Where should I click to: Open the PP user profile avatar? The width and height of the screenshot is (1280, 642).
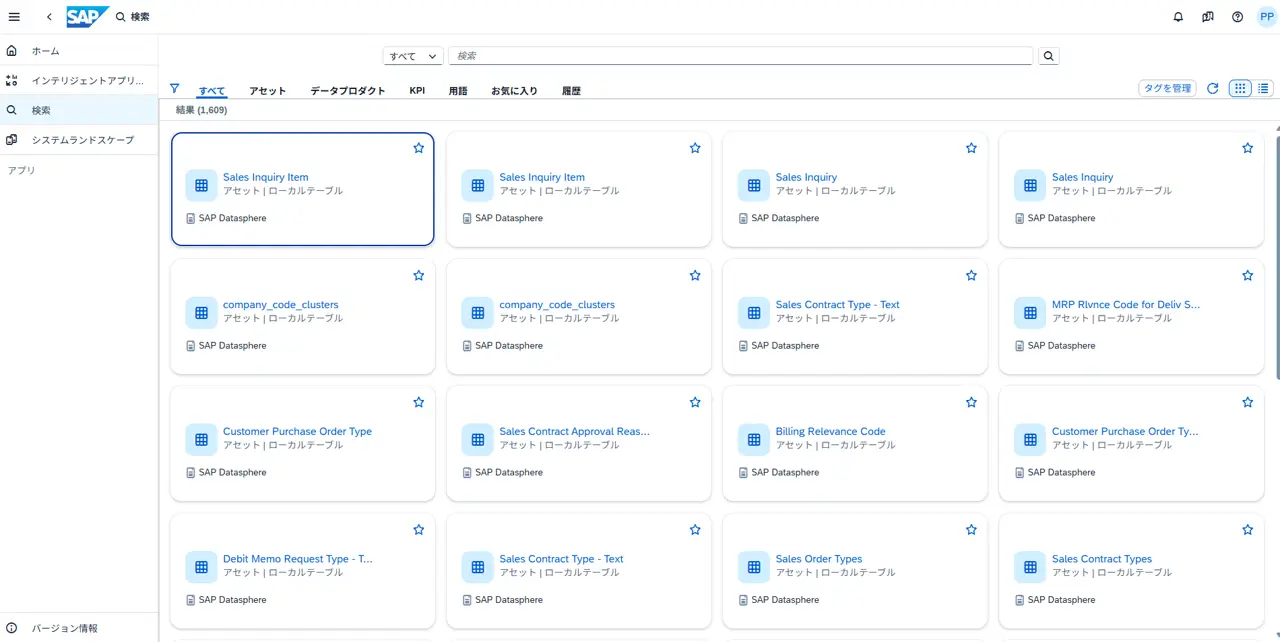[x=1266, y=17]
